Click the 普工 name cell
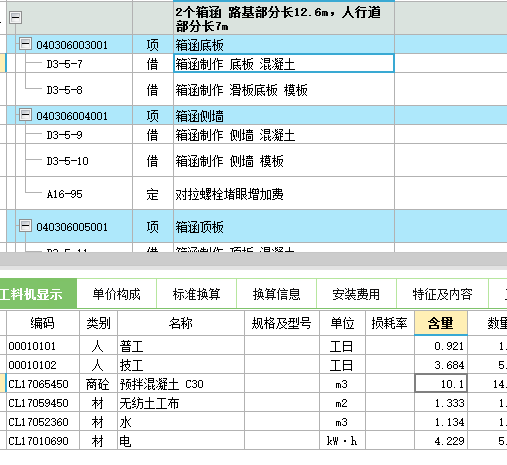The height and width of the screenshot is (465, 507). coord(181,346)
